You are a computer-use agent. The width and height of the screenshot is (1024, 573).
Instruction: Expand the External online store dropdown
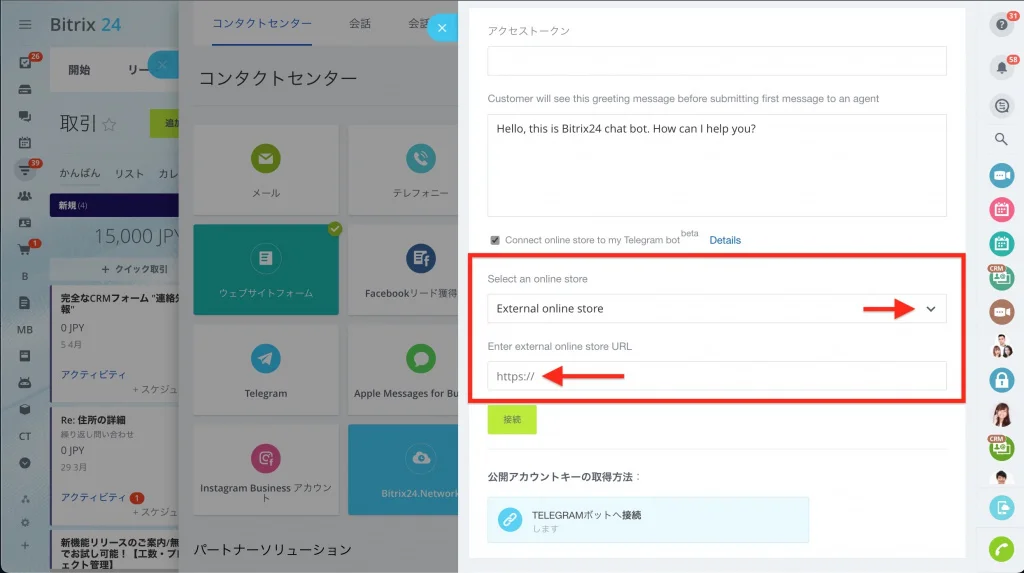pos(716,308)
